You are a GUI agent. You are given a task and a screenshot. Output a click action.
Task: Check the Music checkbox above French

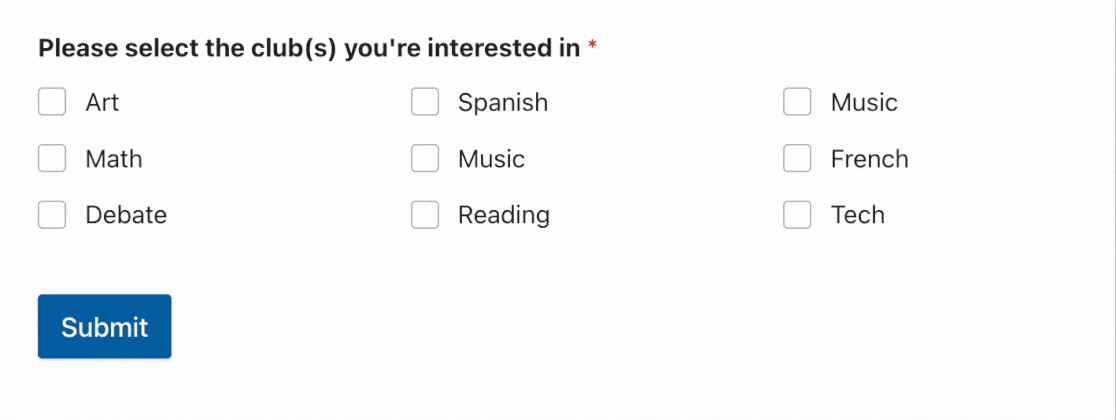(797, 102)
